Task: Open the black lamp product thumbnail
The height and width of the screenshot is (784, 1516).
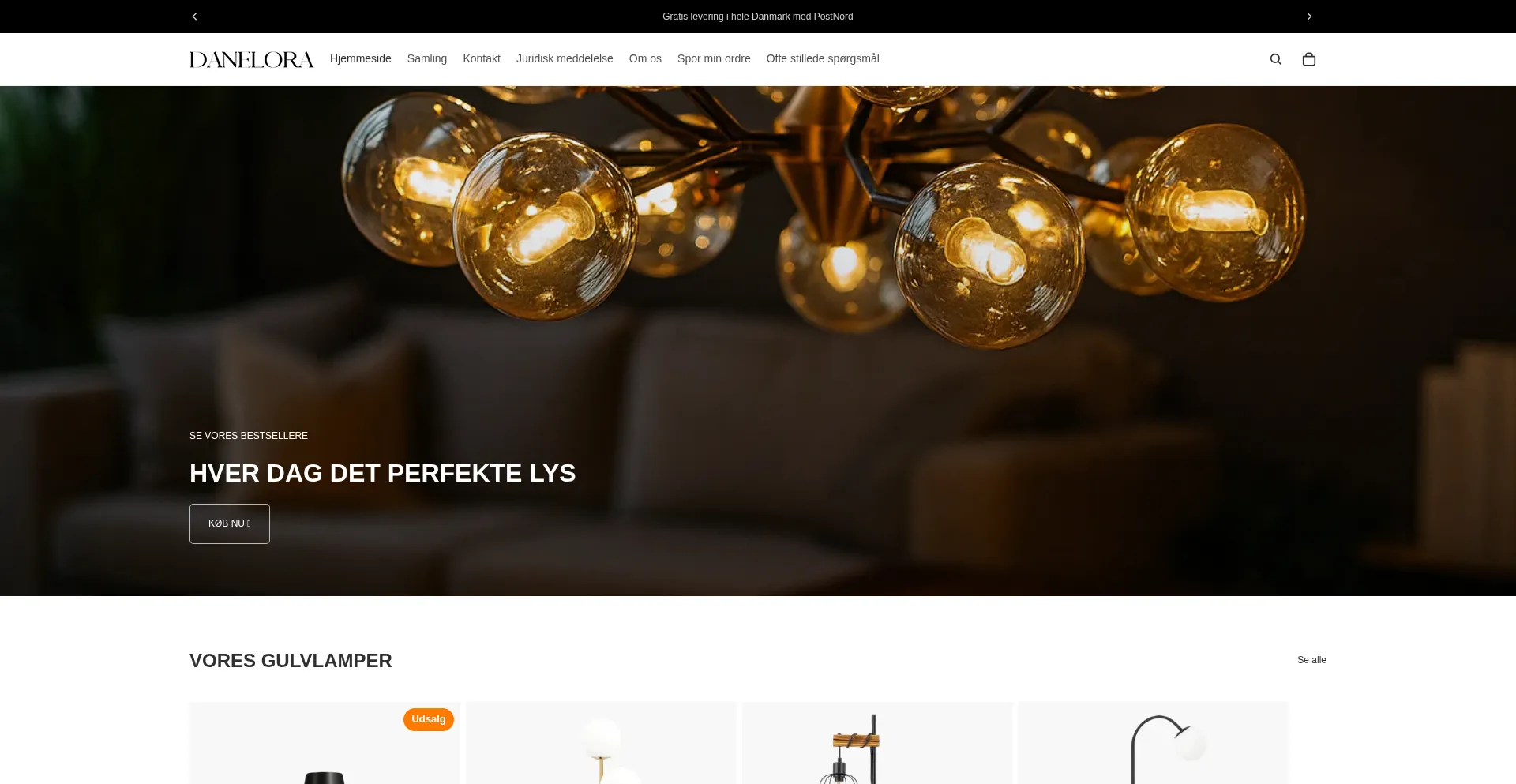Action: 325,743
